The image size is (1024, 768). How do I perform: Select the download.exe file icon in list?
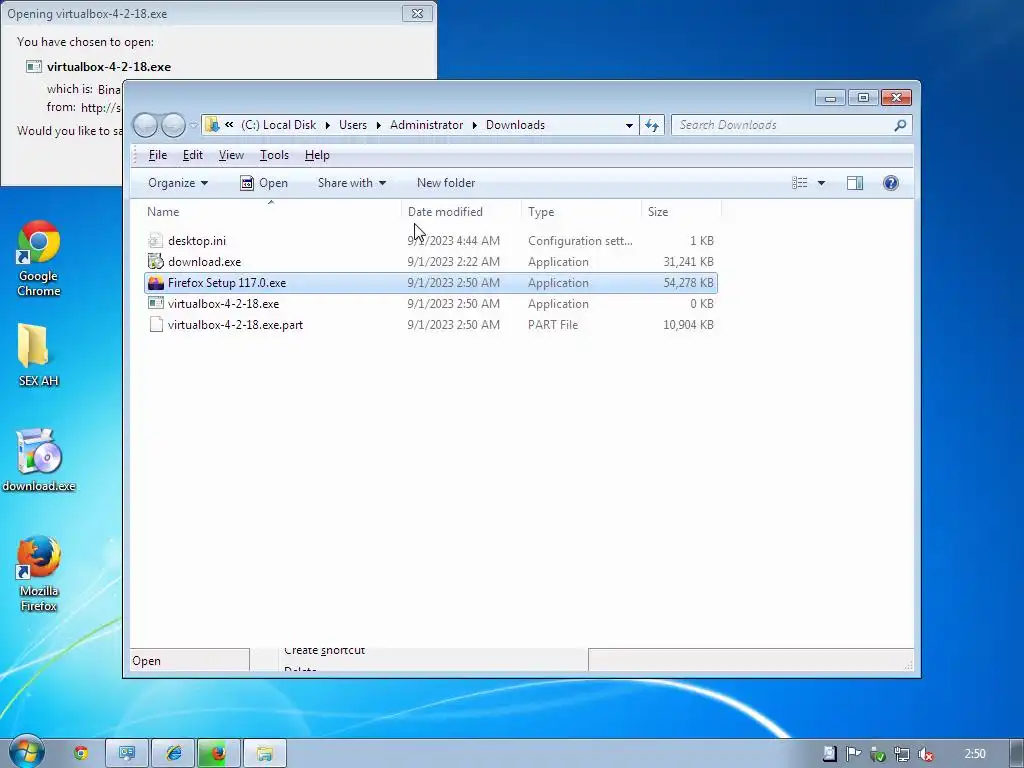pos(155,261)
